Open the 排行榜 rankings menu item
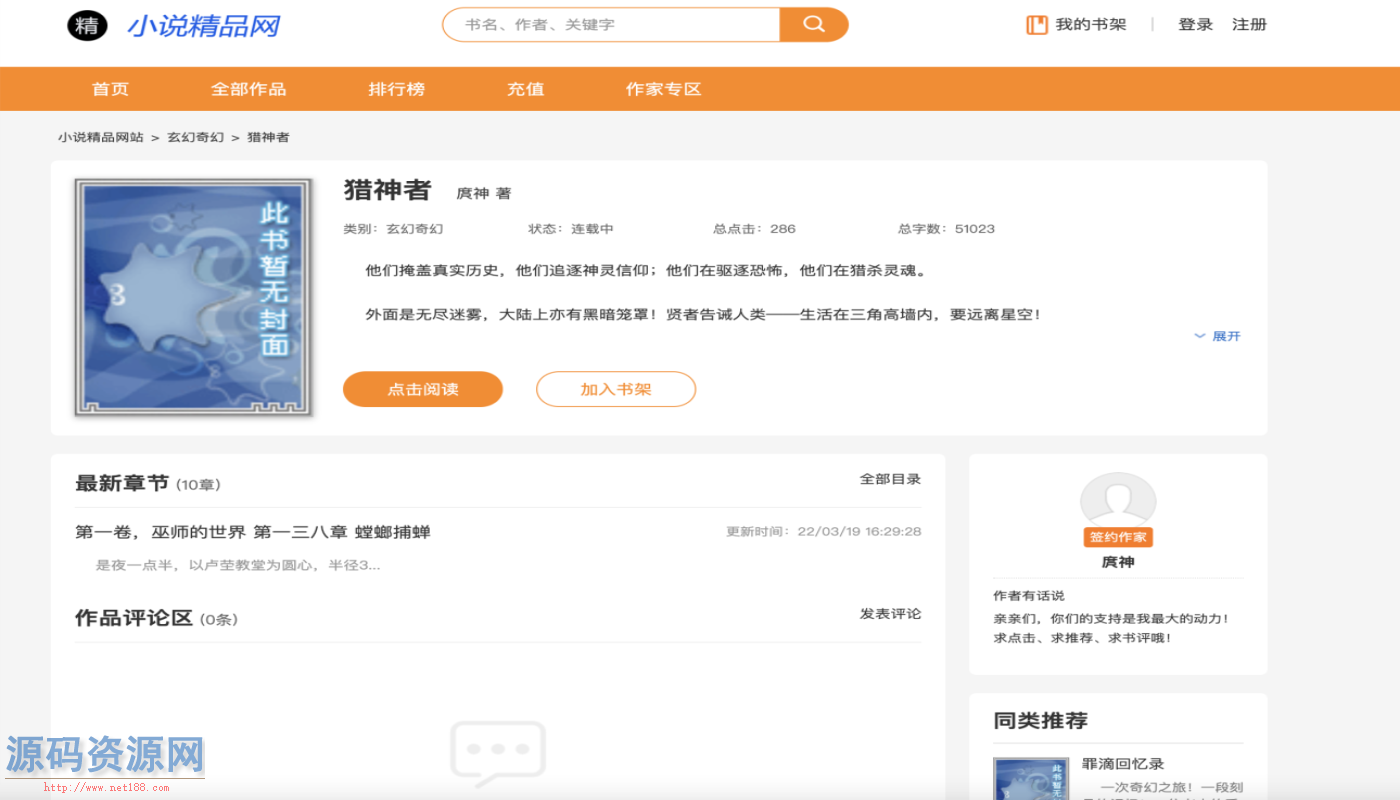Screen dimensions: 1400x800 396,89
